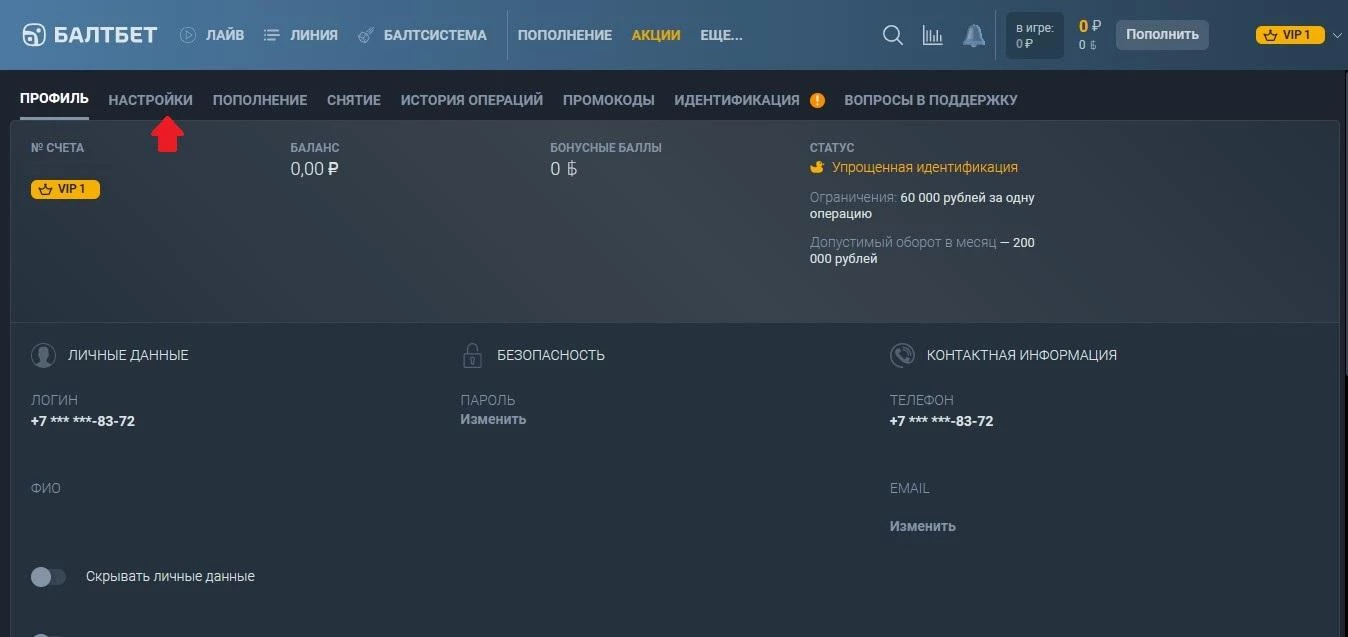Click Изменить under ПАРОЛЬ

coord(493,419)
